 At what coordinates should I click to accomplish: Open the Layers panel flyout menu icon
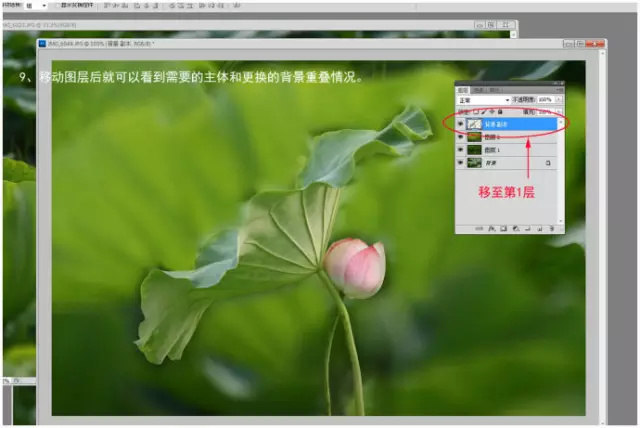pos(560,90)
